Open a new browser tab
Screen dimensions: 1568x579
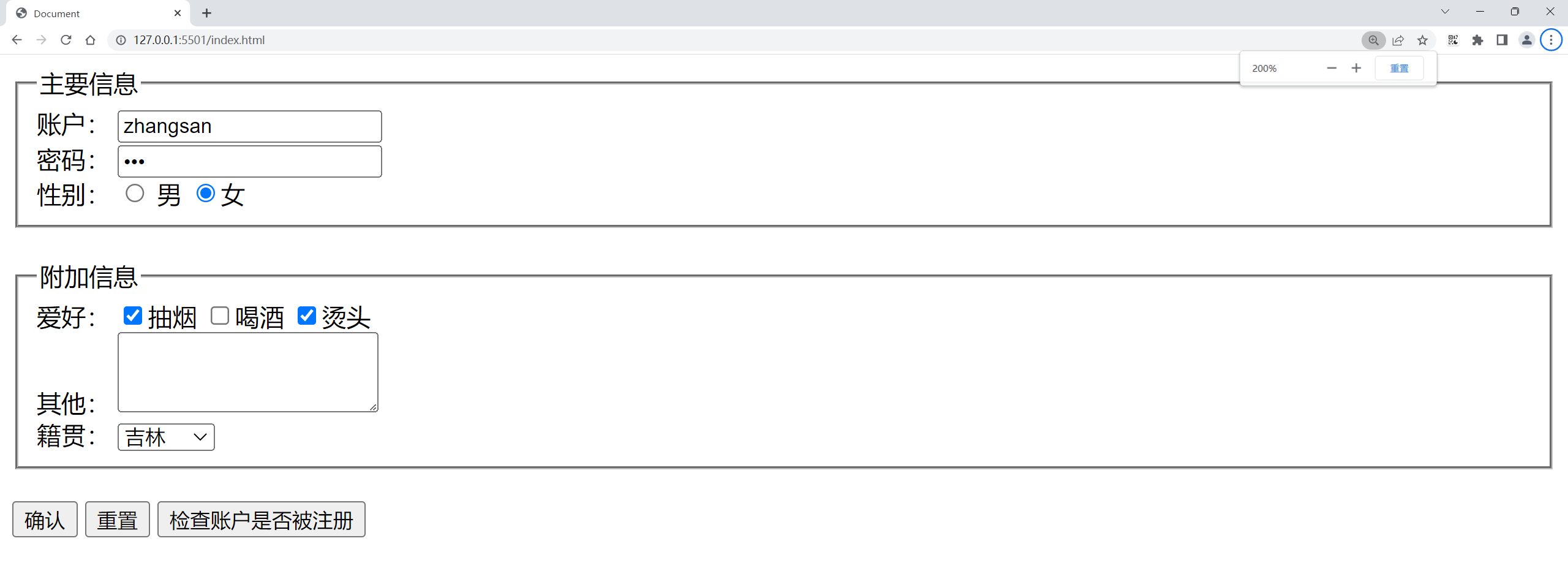[x=206, y=13]
